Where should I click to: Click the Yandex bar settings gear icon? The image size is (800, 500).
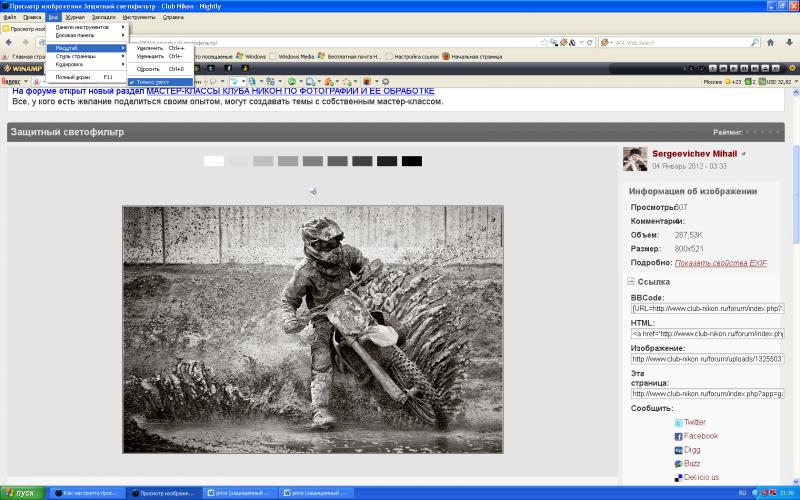click(x=386, y=81)
